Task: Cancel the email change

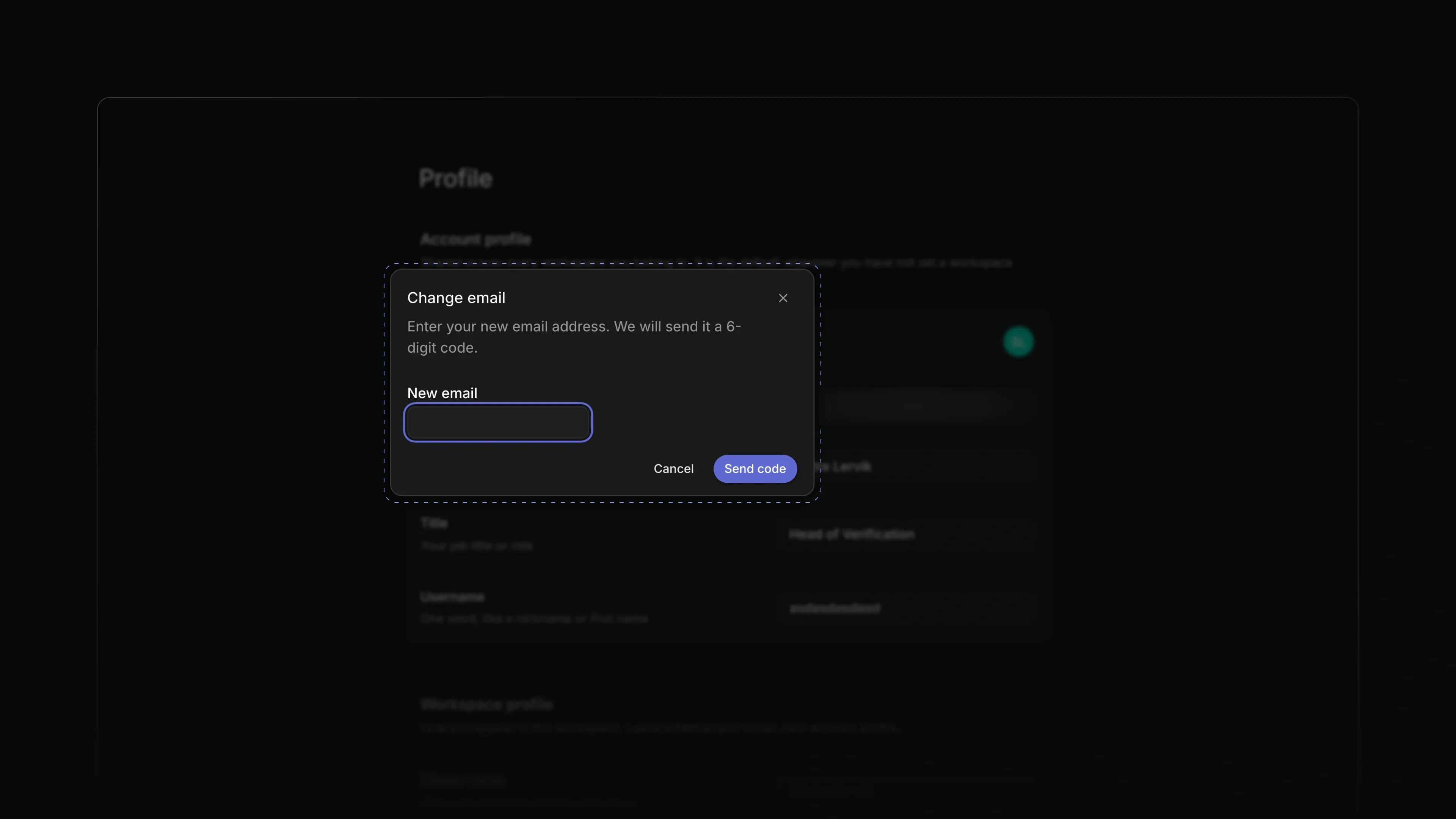Action: tap(673, 469)
